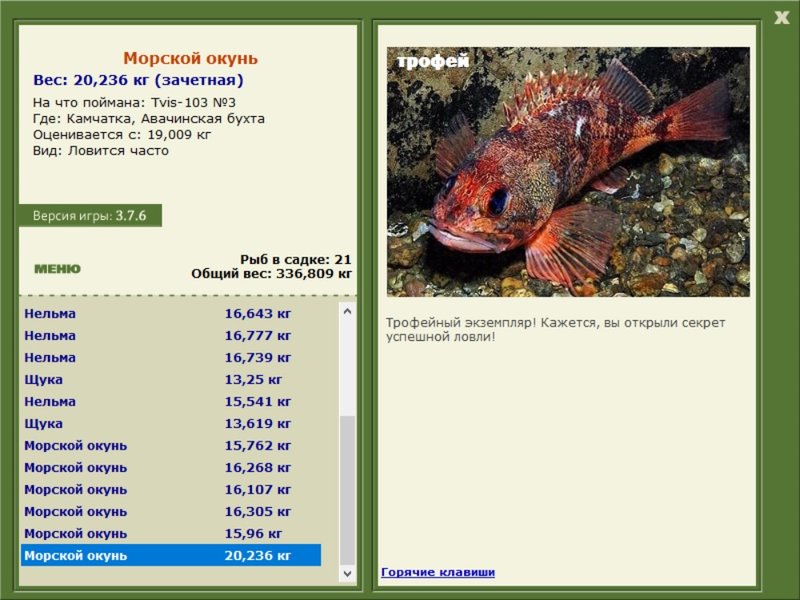
Task: Click the trophy sea perch photo
Action: 567,171
